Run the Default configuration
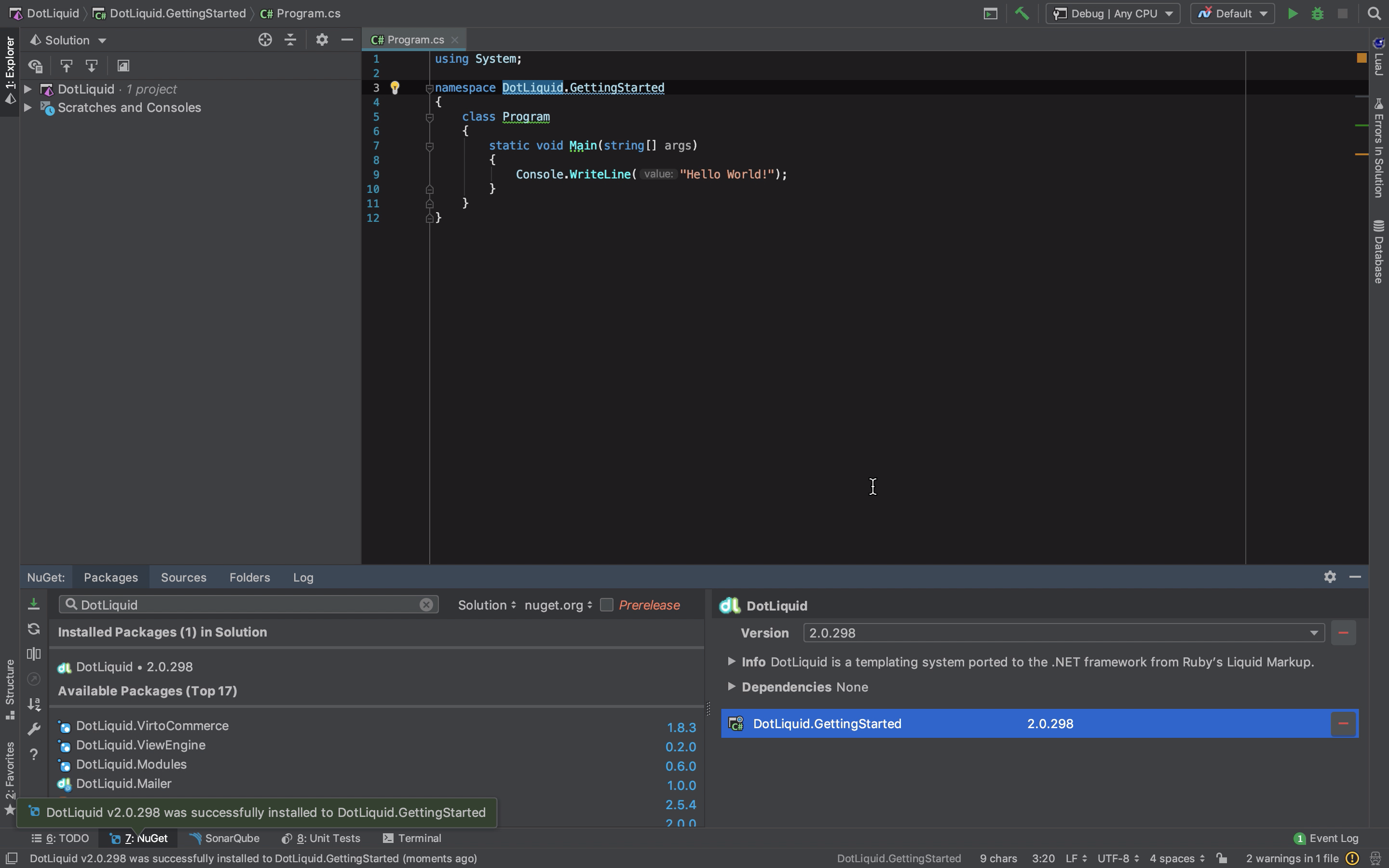 (1292, 13)
